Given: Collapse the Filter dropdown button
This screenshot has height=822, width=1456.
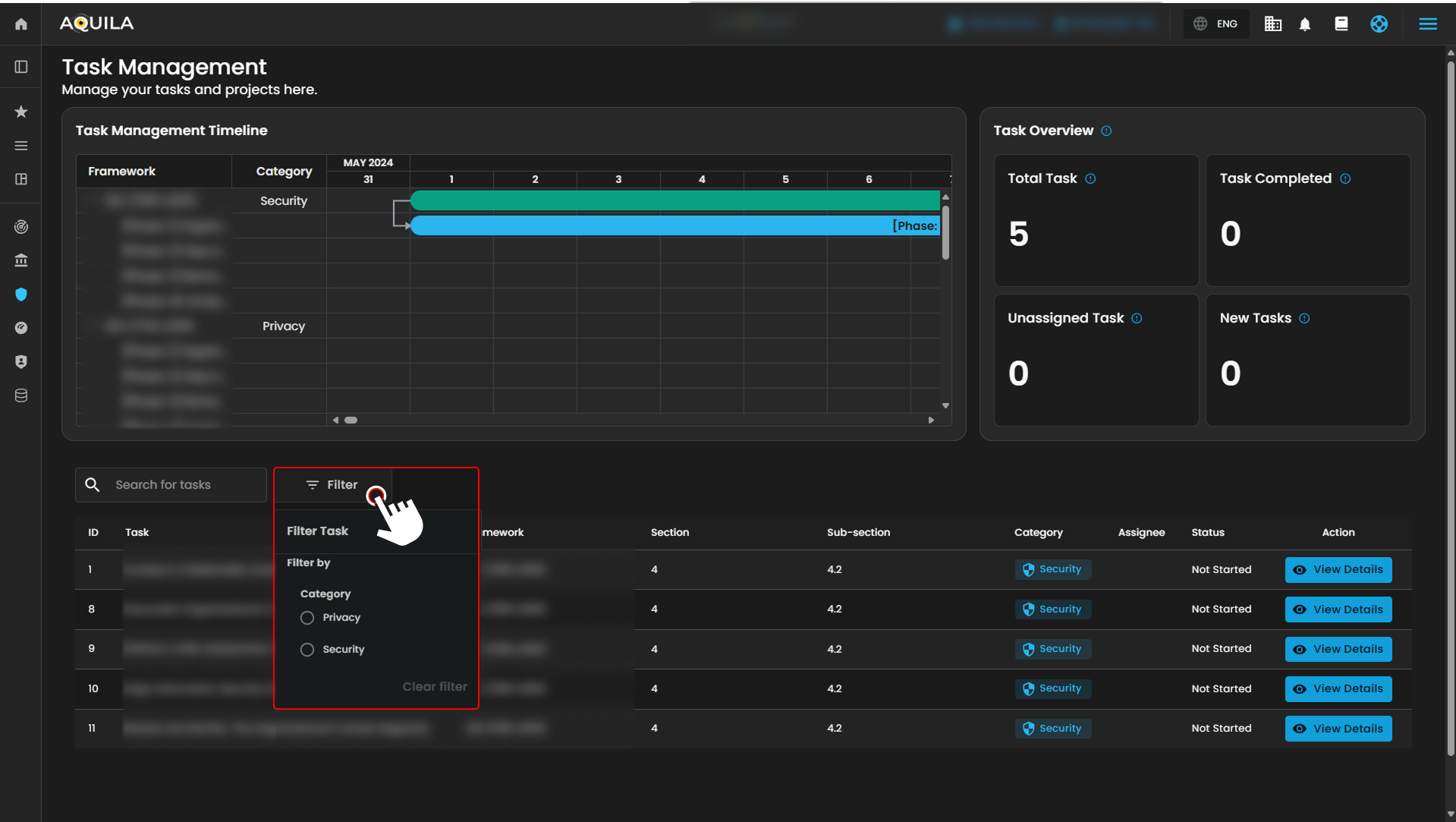Looking at the screenshot, I should click(x=332, y=485).
